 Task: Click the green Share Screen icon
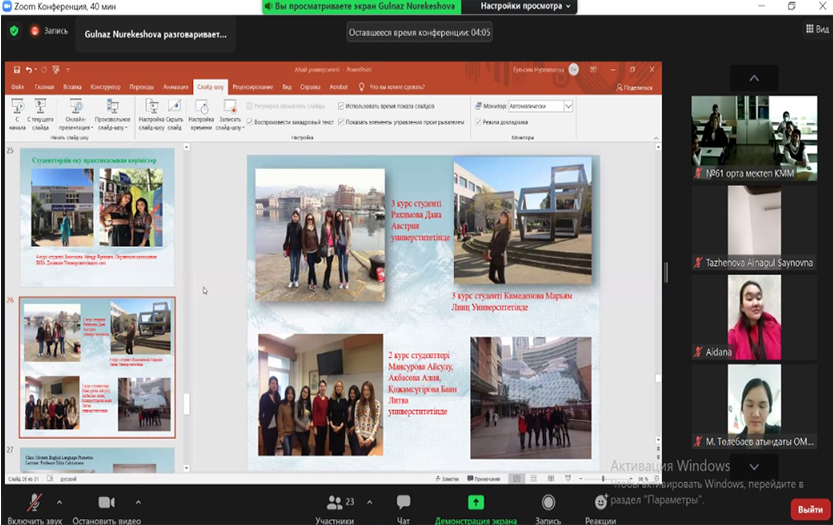(x=476, y=502)
